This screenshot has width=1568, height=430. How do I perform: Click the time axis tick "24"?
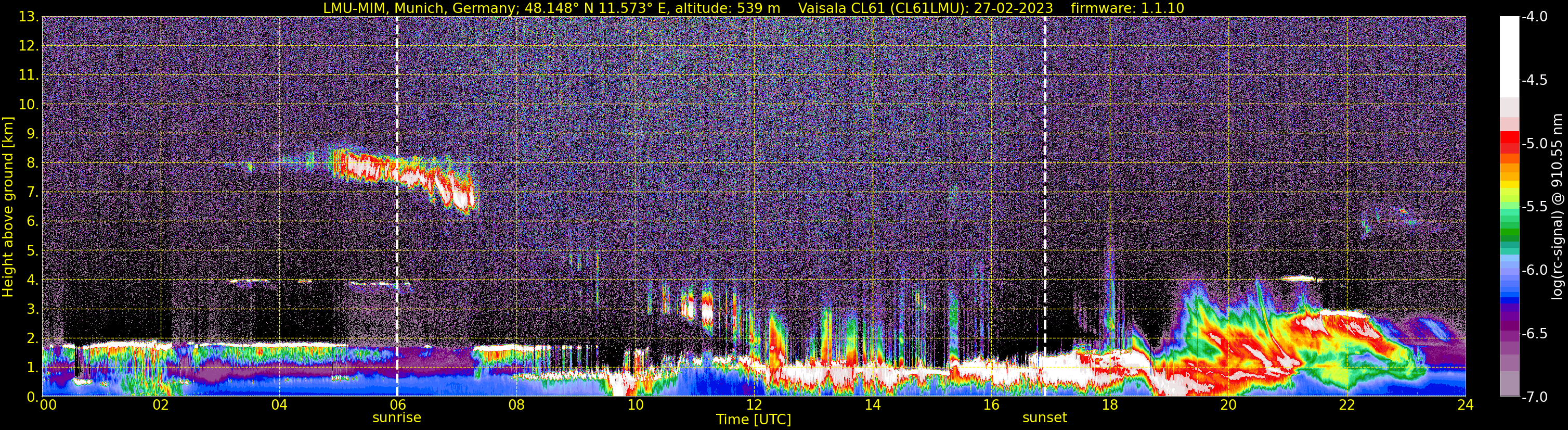coord(1465,405)
